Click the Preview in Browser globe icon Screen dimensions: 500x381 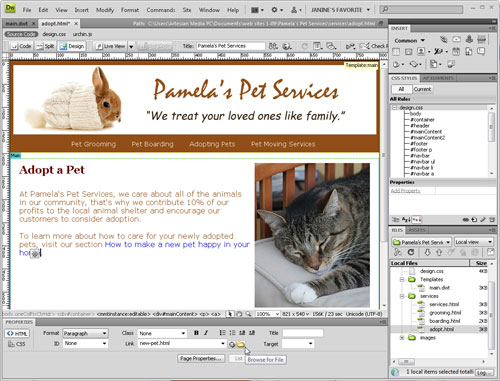pyautogui.click(x=287, y=46)
